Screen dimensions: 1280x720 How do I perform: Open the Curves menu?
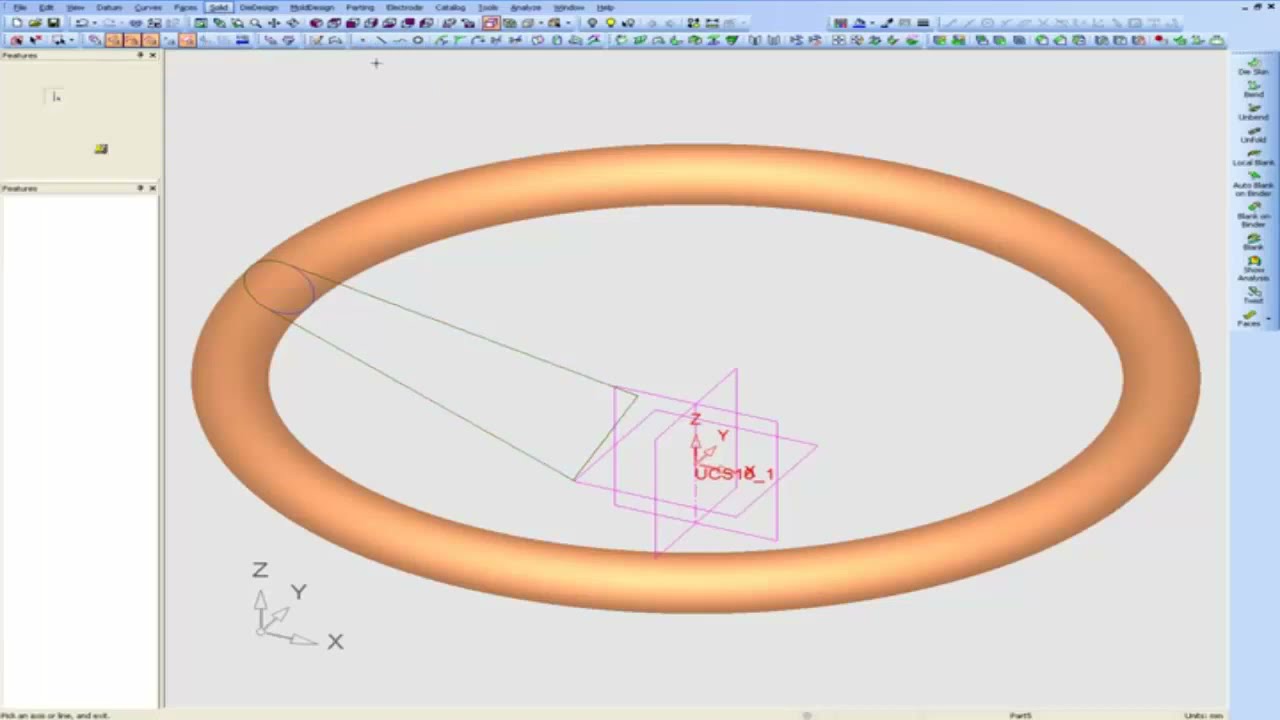tap(148, 7)
